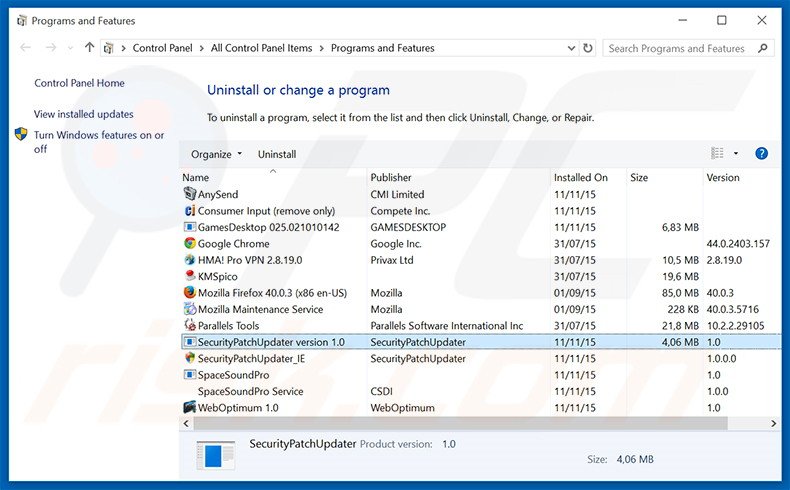Refresh the Programs and Features list
This screenshot has width=790, height=490.
[587, 48]
